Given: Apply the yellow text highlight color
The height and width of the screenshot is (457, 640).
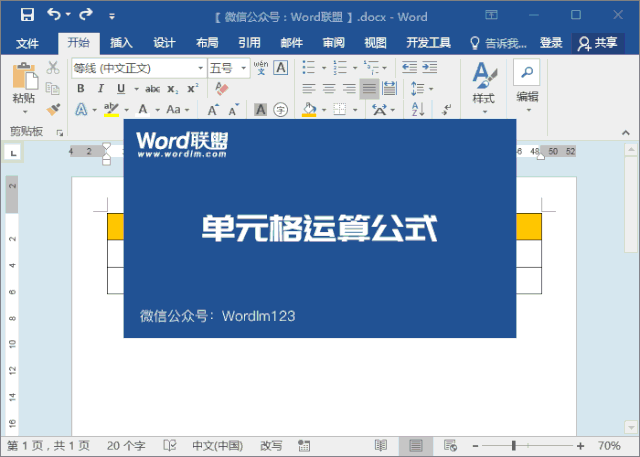Looking at the screenshot, I should coord(111,109).
